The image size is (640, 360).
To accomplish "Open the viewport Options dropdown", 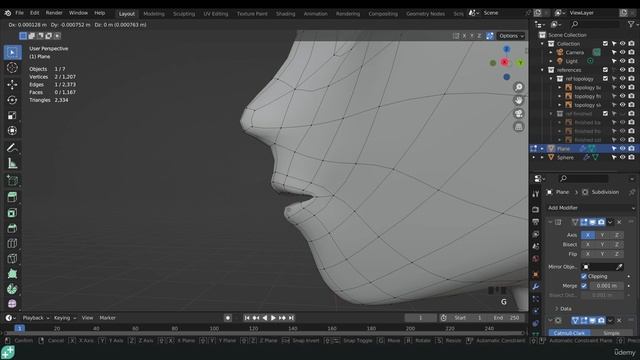I will click(x=511, y=36).
